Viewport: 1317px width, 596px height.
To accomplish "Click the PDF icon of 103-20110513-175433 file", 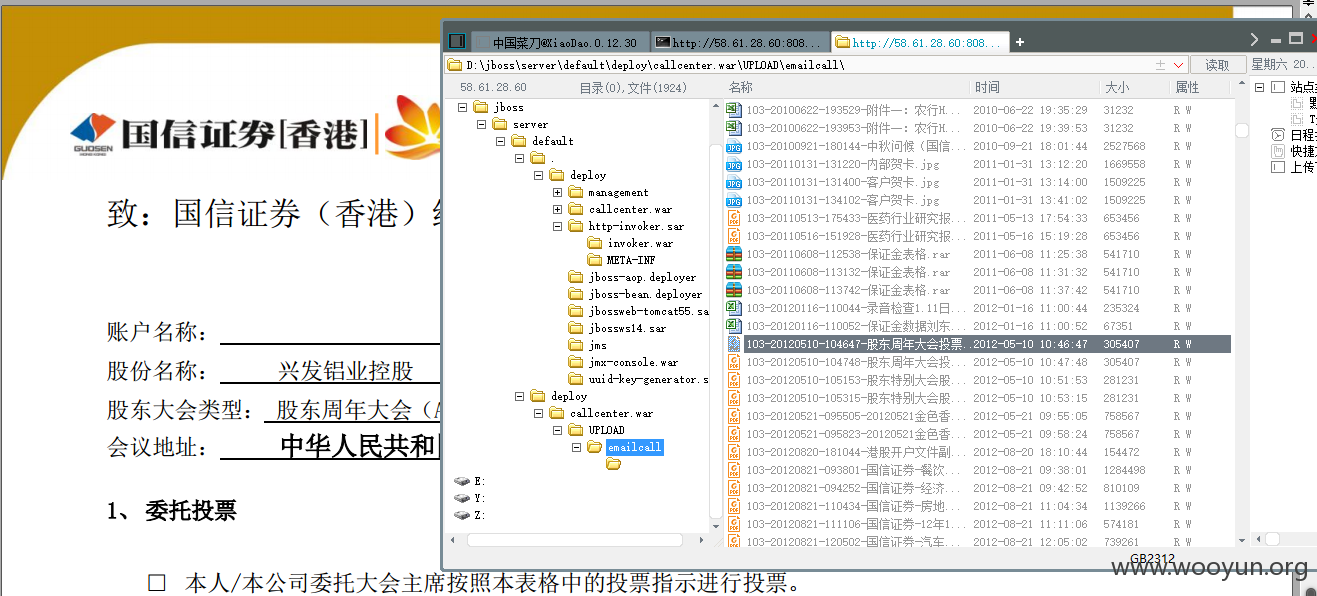I will (733, 218).
